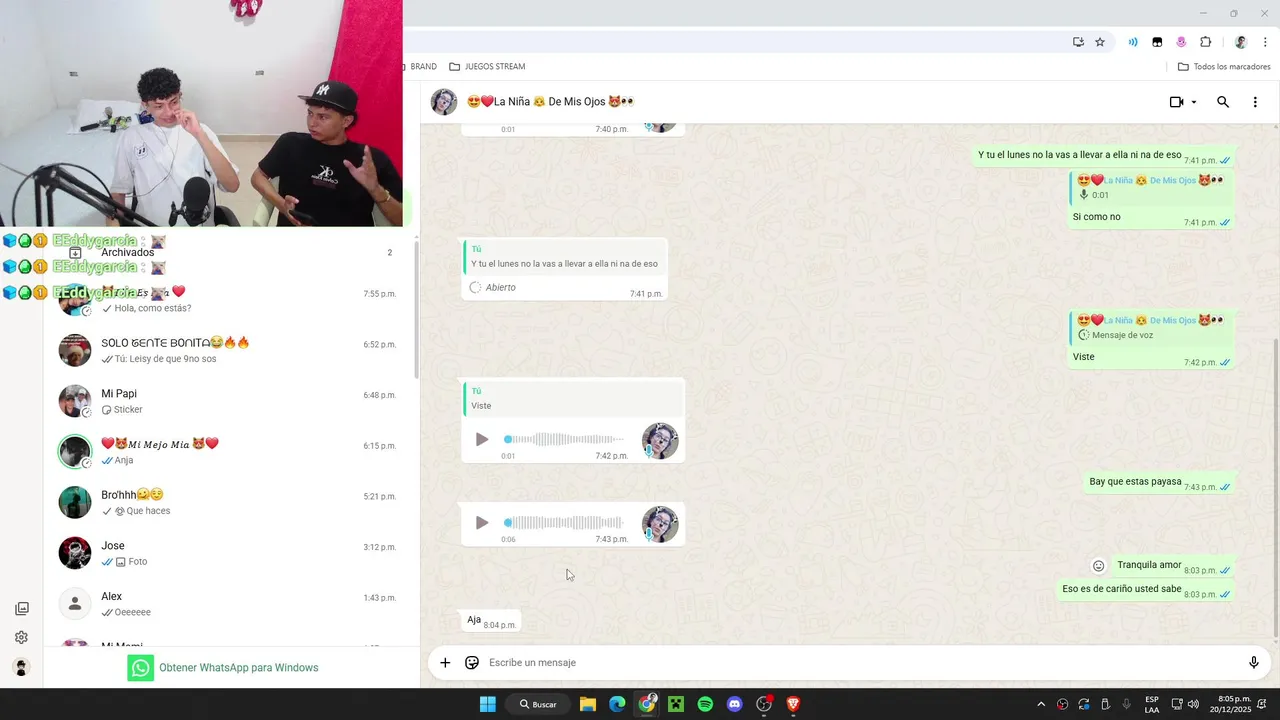Open the Chrome profile avatar
The width and height of the screenshot is (1280, 720).
coord(1241,42)
